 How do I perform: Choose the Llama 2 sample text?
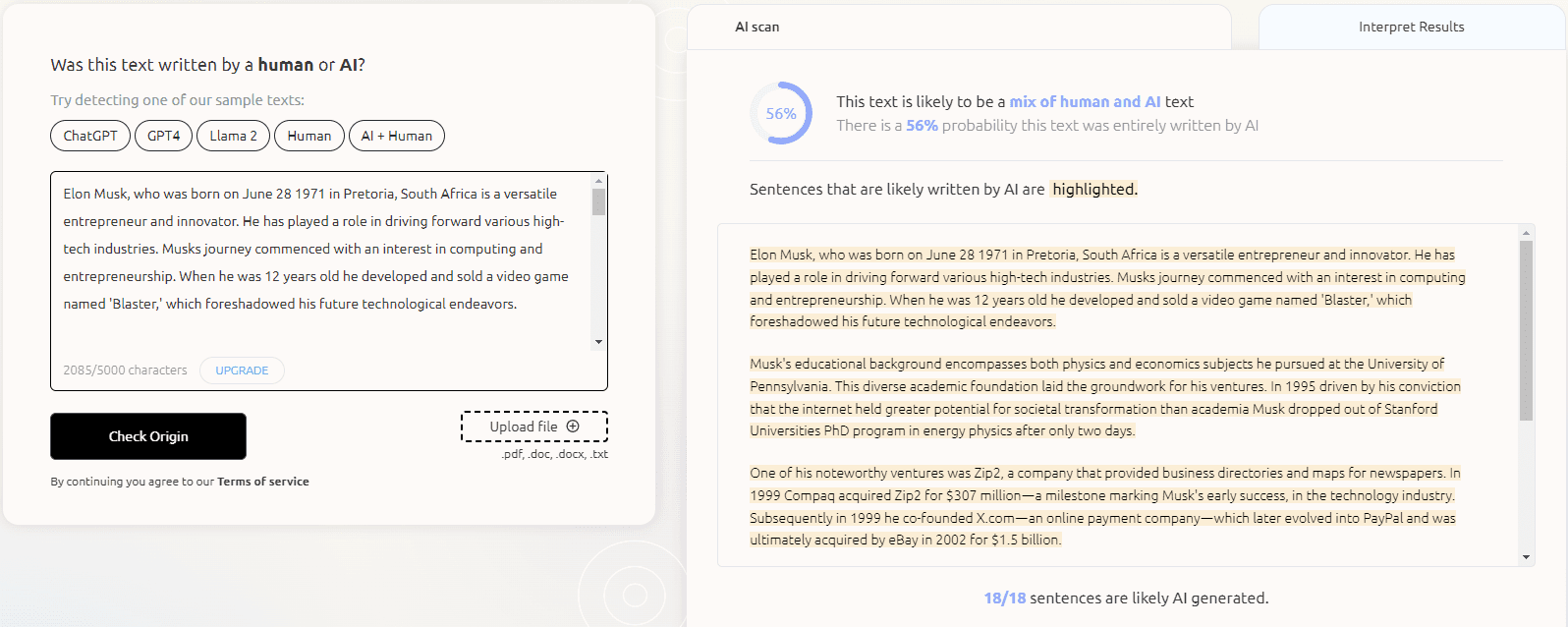(x=233, y=136)
